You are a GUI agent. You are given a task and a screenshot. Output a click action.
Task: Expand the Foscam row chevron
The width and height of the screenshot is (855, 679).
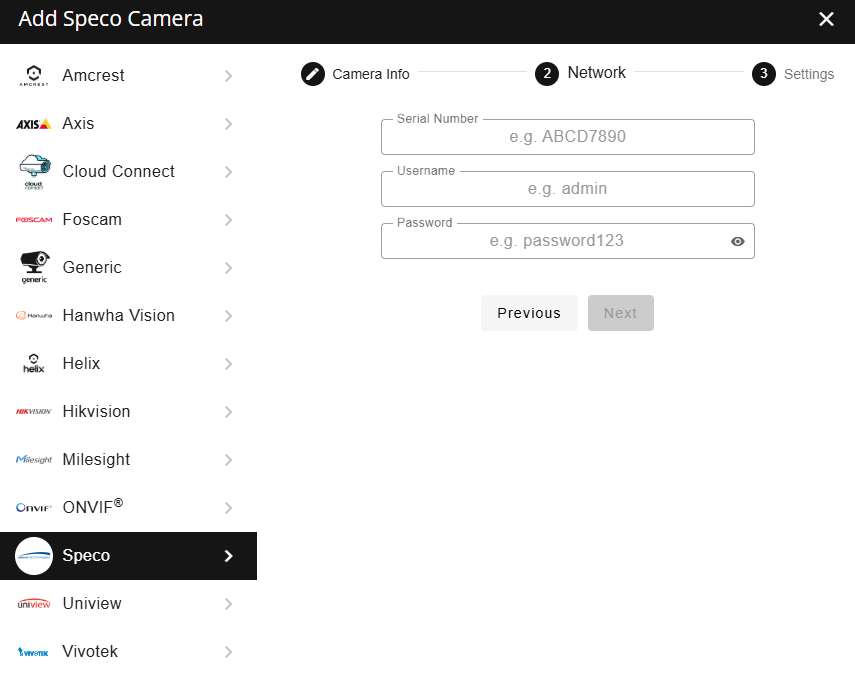point(228,220)
